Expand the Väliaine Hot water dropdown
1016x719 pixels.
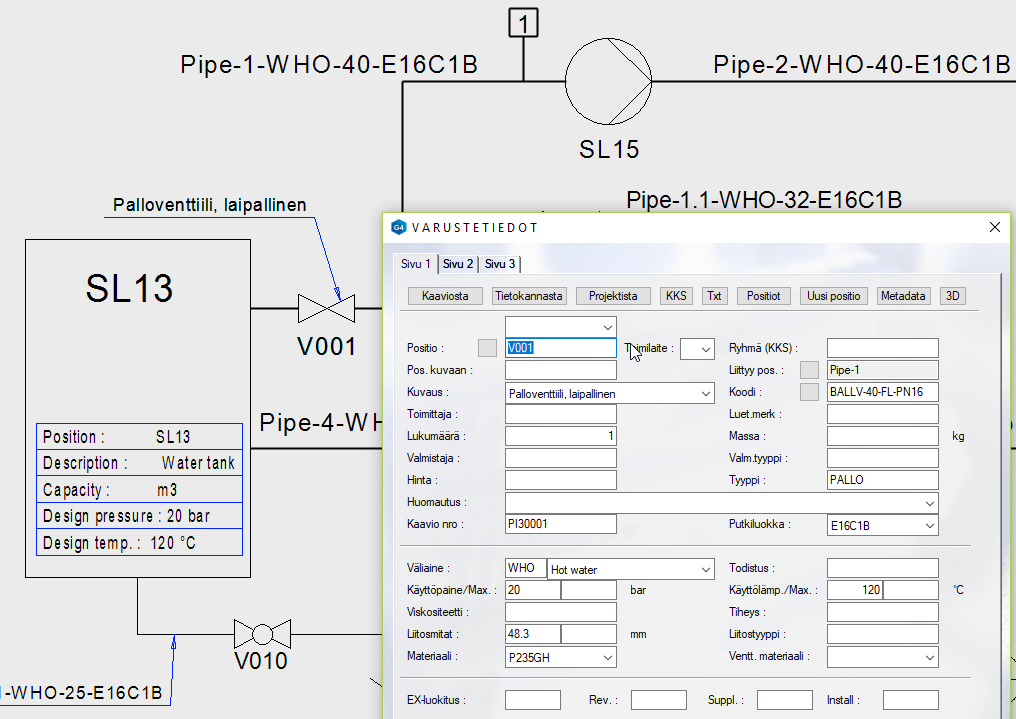click(x=705, y=570)
